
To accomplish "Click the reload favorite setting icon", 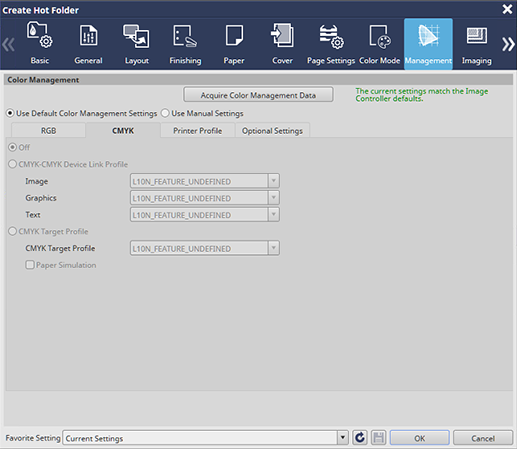I will pos(360,438).
